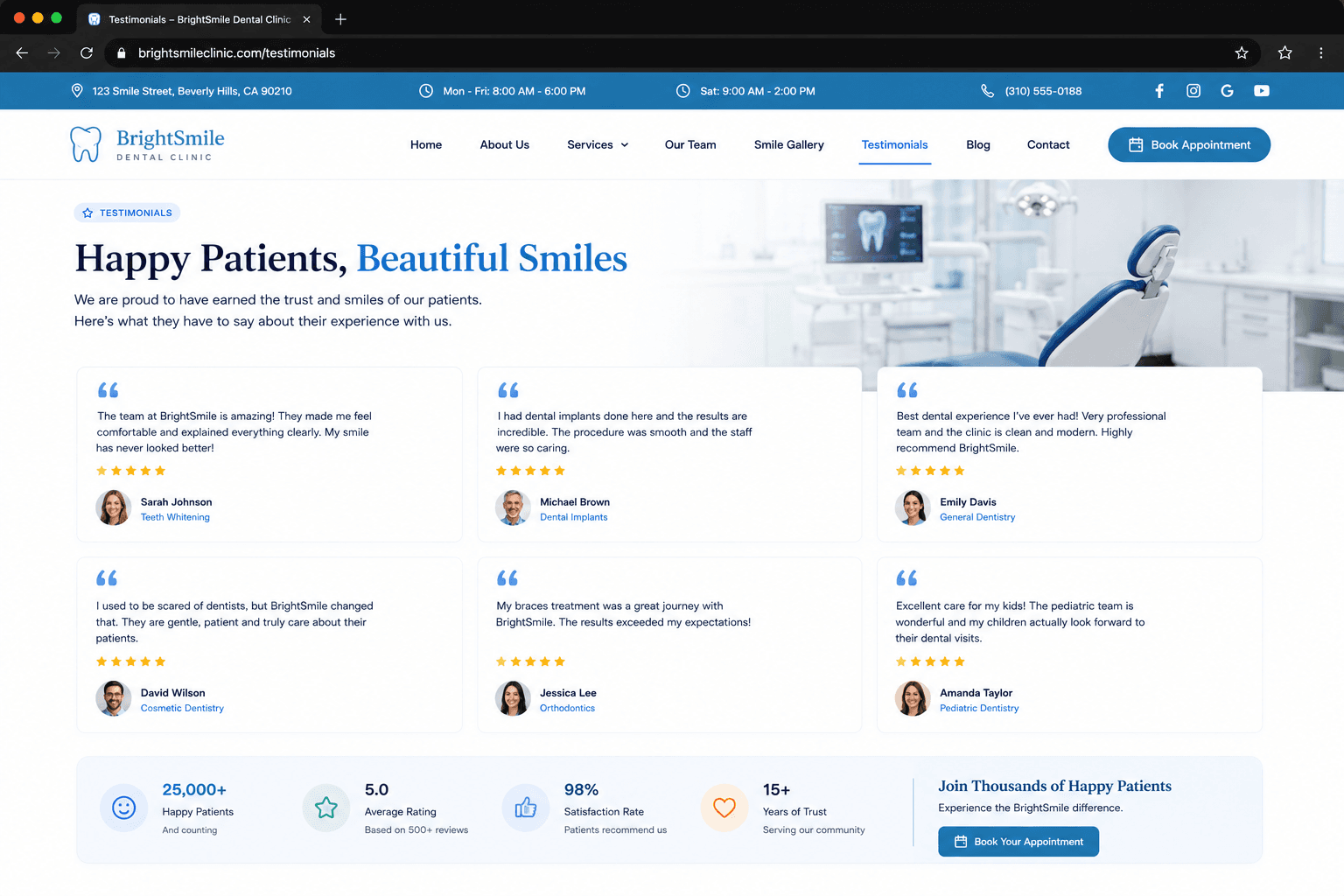Open the clinic's Instagram profile

pyautogui.click(x=1193, y=91)
